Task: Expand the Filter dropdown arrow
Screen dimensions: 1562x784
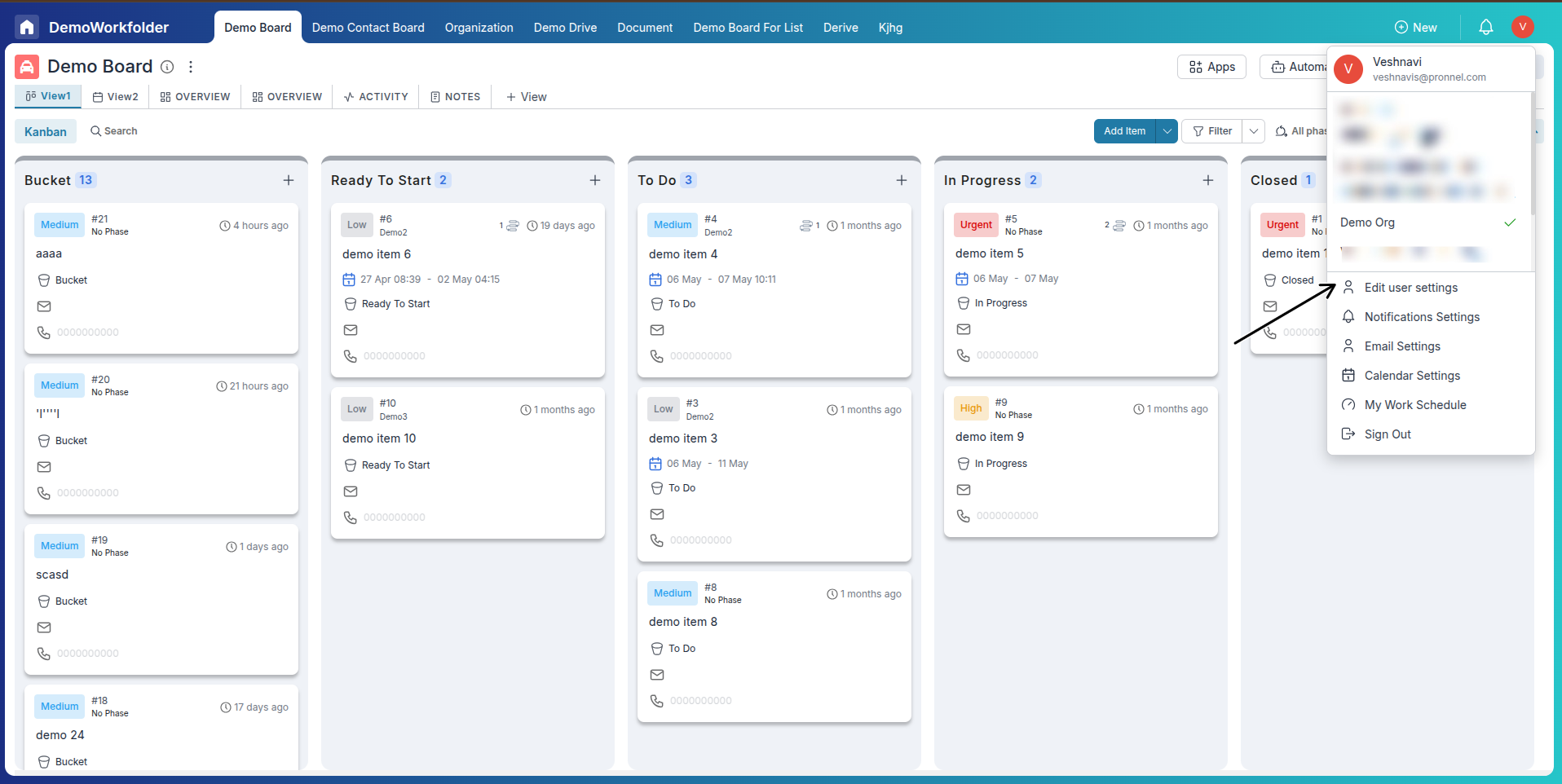Action: [x=1254, y=131]
